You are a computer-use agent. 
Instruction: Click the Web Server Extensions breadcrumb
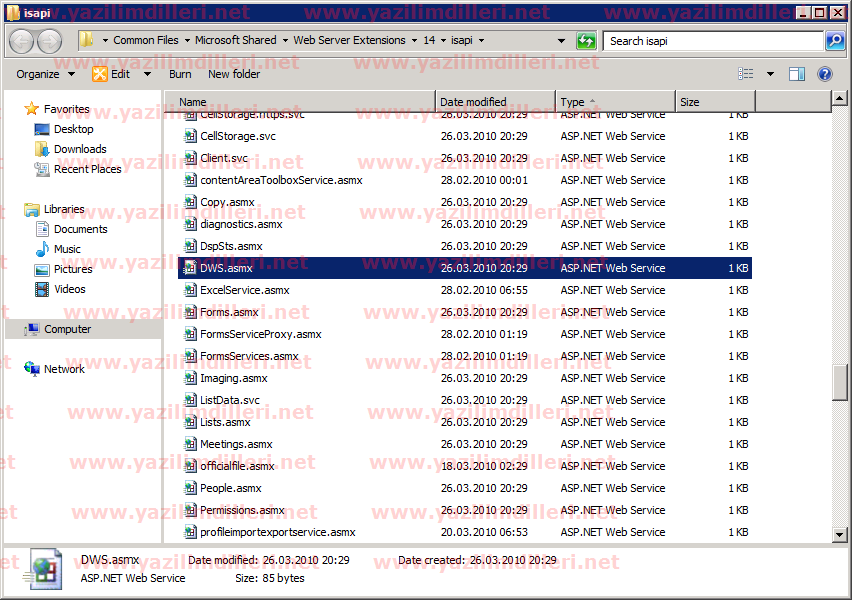(x=349, y=40)
